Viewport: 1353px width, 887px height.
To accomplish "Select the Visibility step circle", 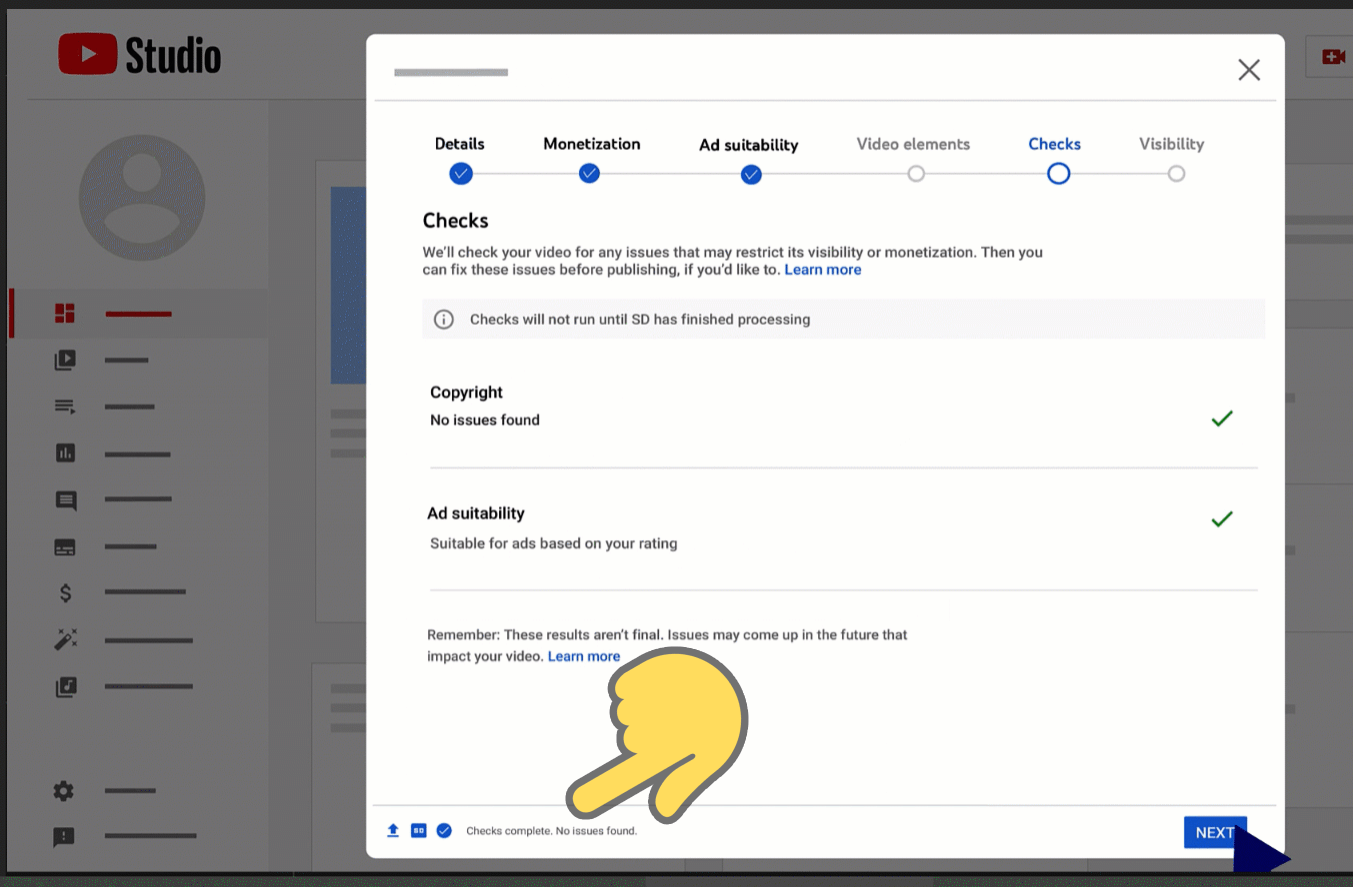I will 1176,173.
